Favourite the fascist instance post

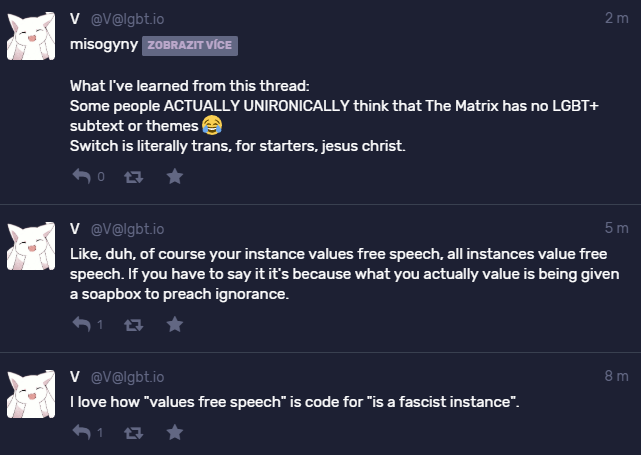[174, 432]
